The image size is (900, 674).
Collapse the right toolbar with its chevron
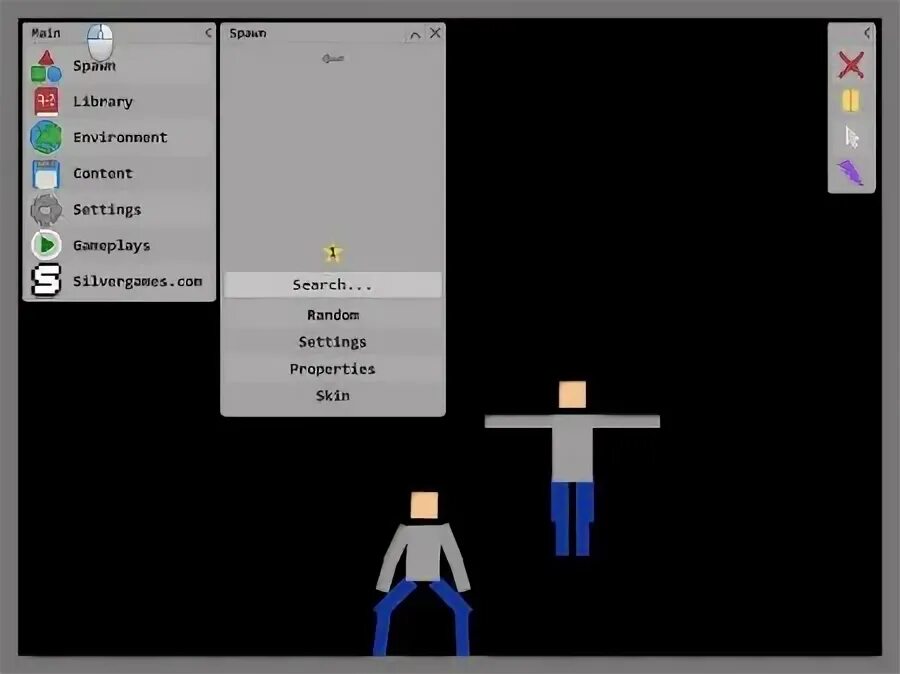click(x=868, y=30)
